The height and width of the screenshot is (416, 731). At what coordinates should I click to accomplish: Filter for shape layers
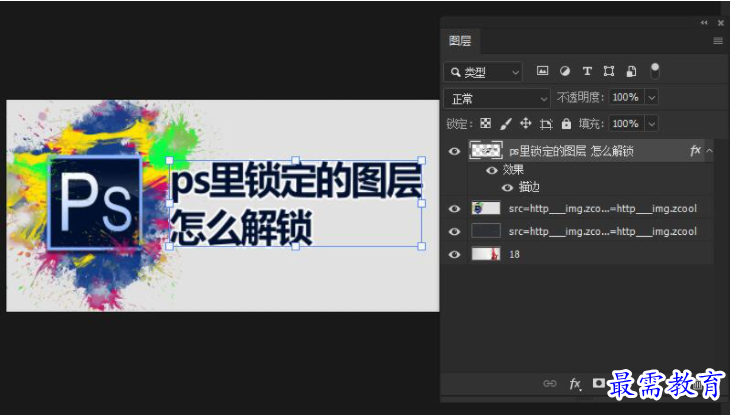point(609,71)
